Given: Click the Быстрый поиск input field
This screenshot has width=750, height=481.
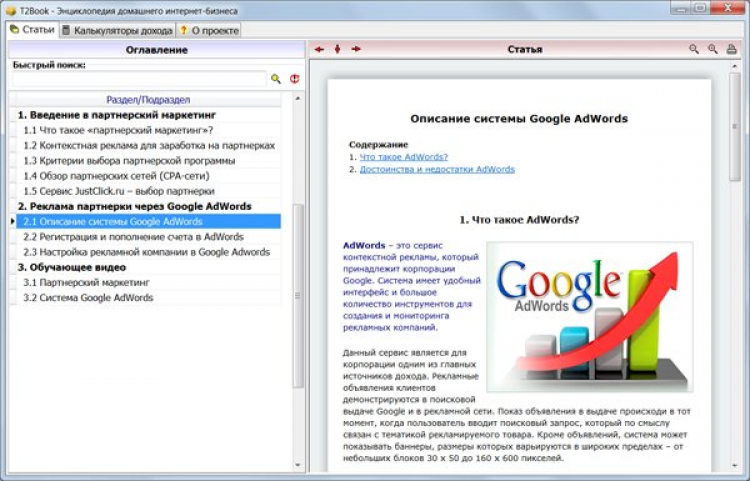Looking at the screenshot, I should coord(139,79).
